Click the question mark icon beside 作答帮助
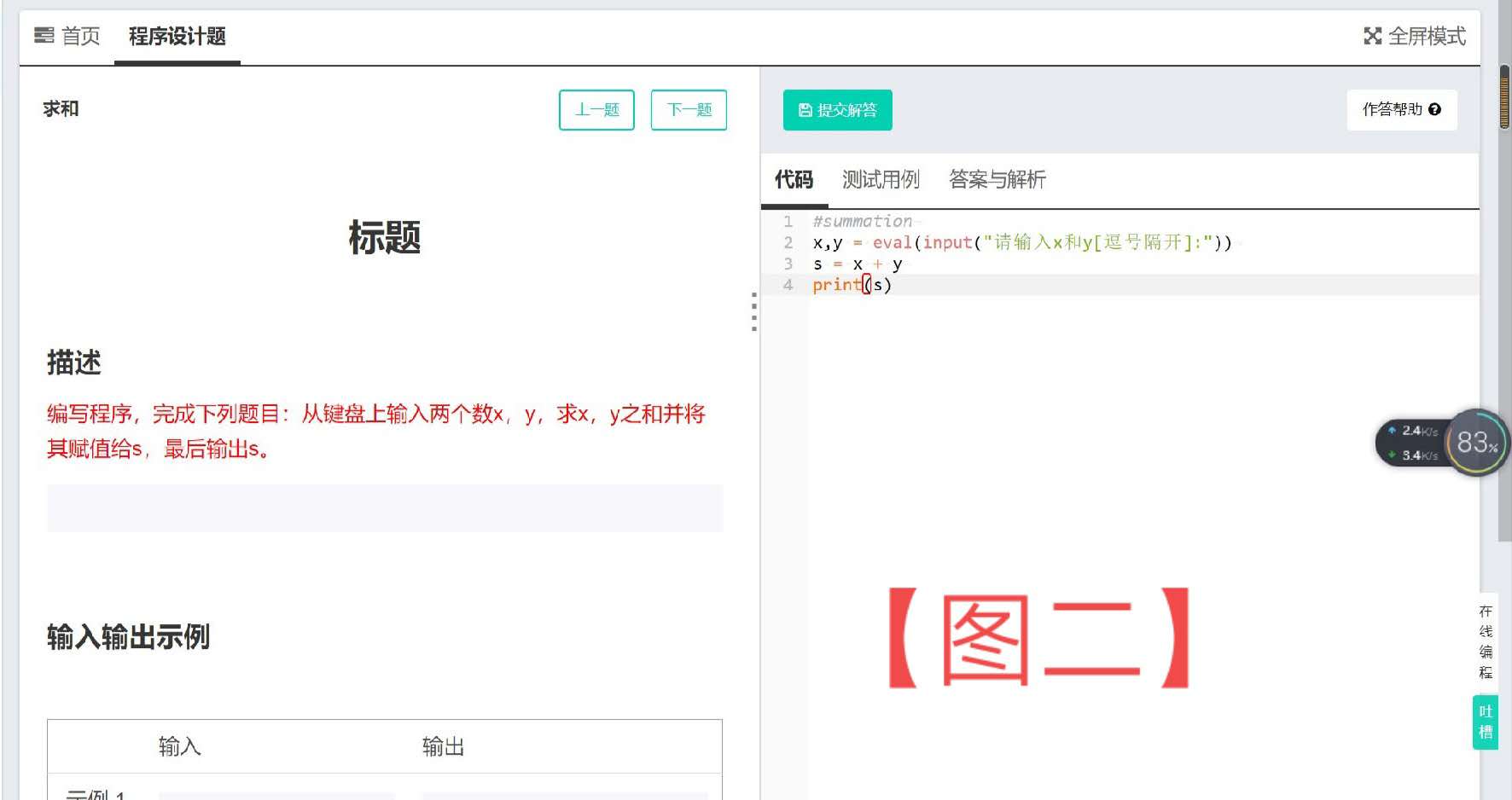 pos(1434,109)
